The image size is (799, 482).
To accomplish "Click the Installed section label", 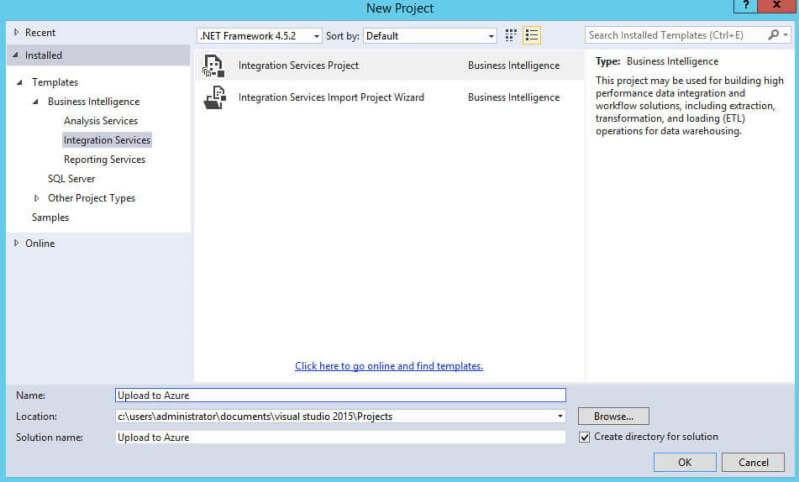I will point(44,55).
